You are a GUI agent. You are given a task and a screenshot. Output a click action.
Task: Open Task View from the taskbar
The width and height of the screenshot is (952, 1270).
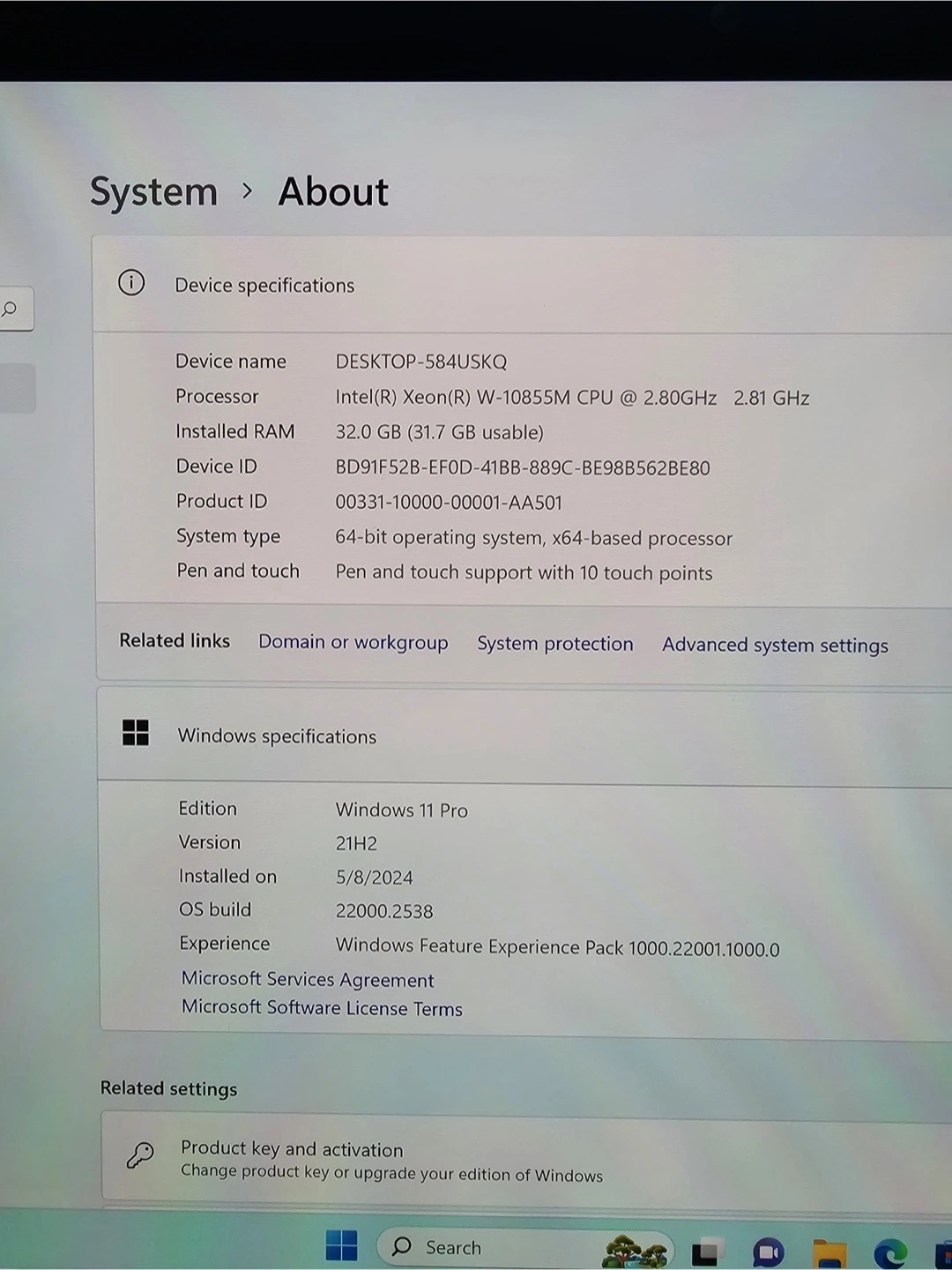click(x=706, y=1251)
